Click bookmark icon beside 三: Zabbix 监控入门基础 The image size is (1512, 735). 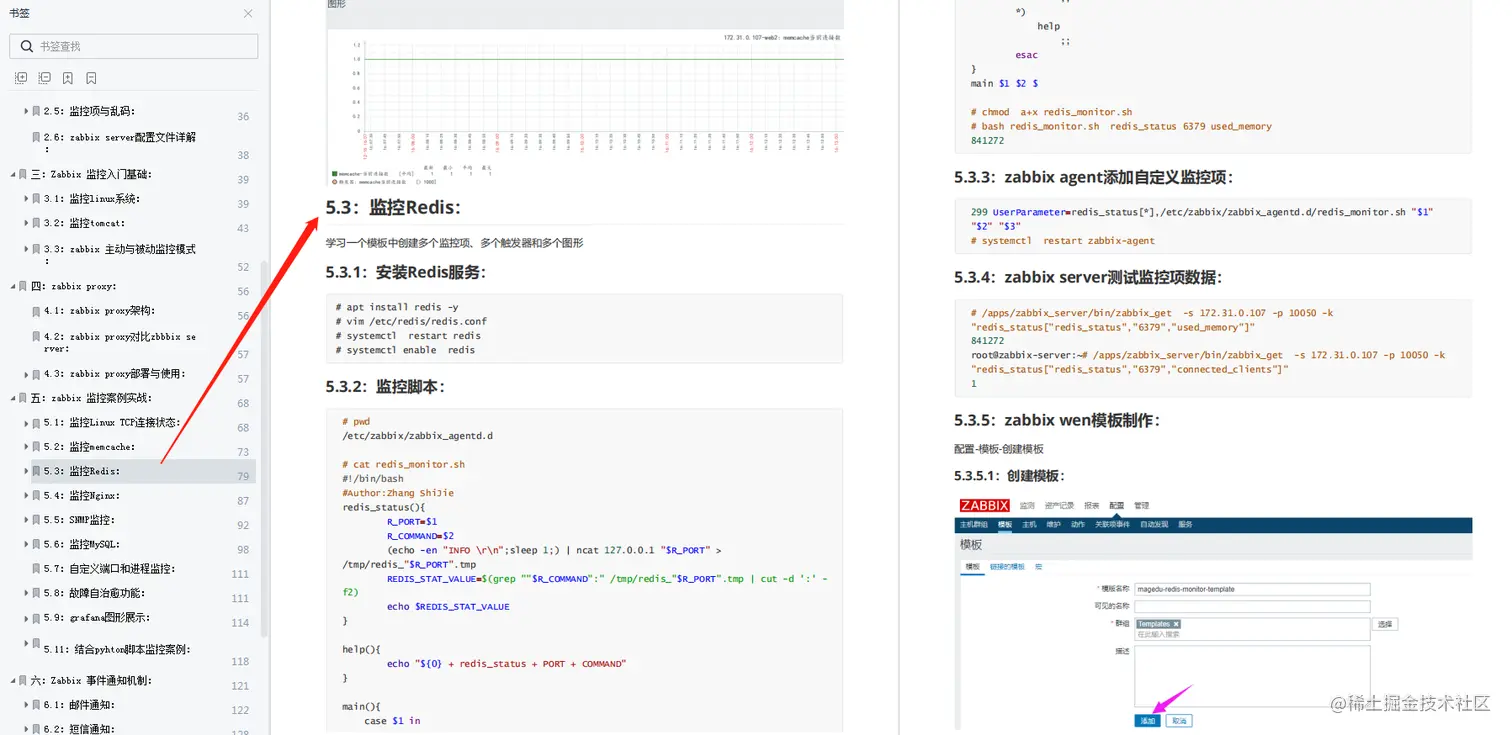pyautogui.click(x=24, y=174)
